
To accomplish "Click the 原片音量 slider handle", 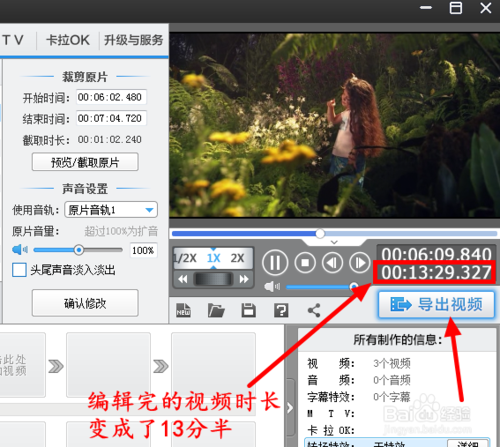I will 79,250.
